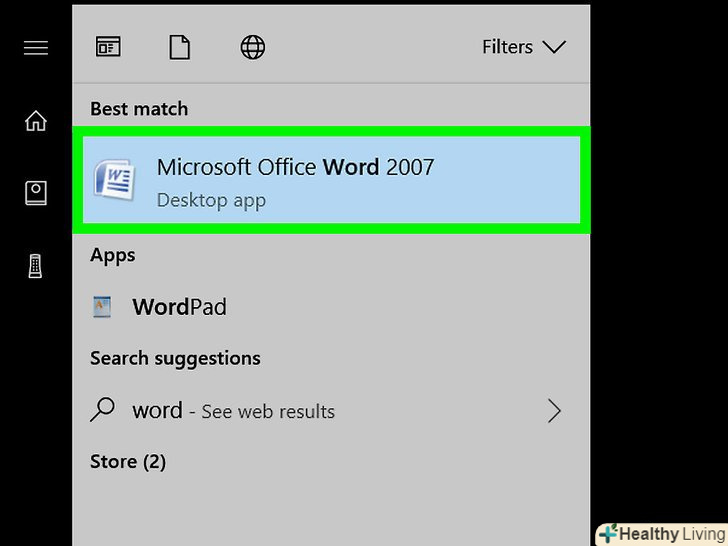Click the WordPad app icon
The image size is (728, 546).
point(102,307)
